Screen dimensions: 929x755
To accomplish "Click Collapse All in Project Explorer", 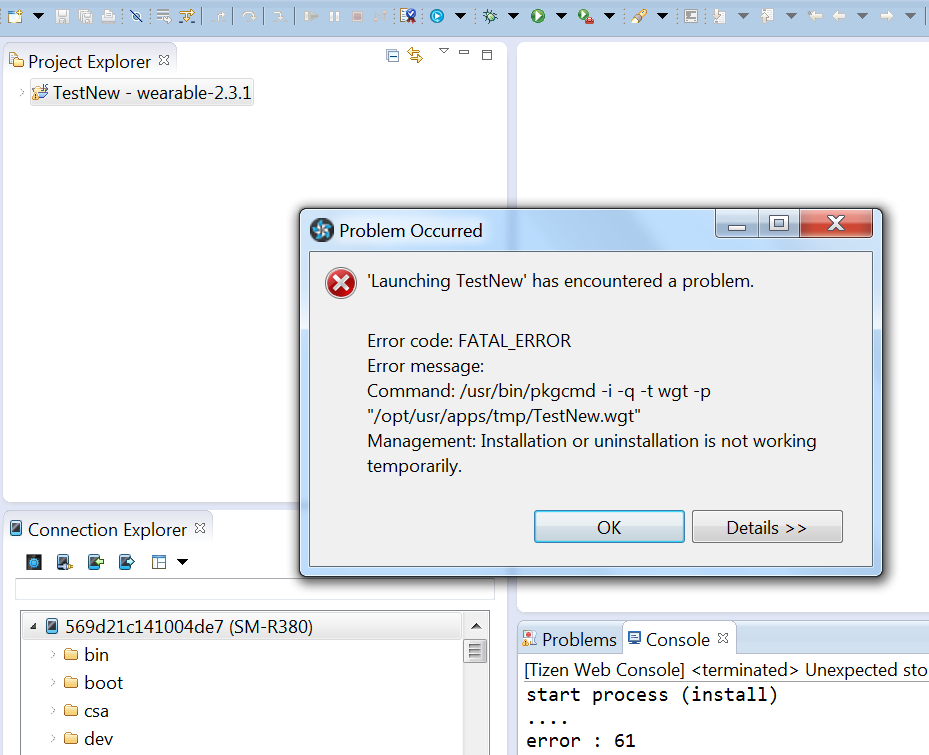I will [x=392, y=56].
